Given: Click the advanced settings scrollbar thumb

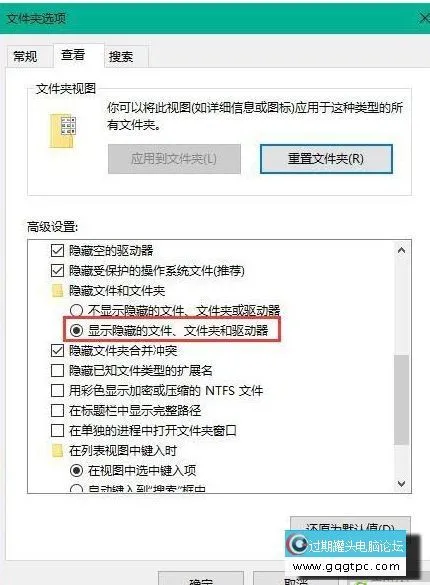Looking at the screenshot, I should 401,399.
